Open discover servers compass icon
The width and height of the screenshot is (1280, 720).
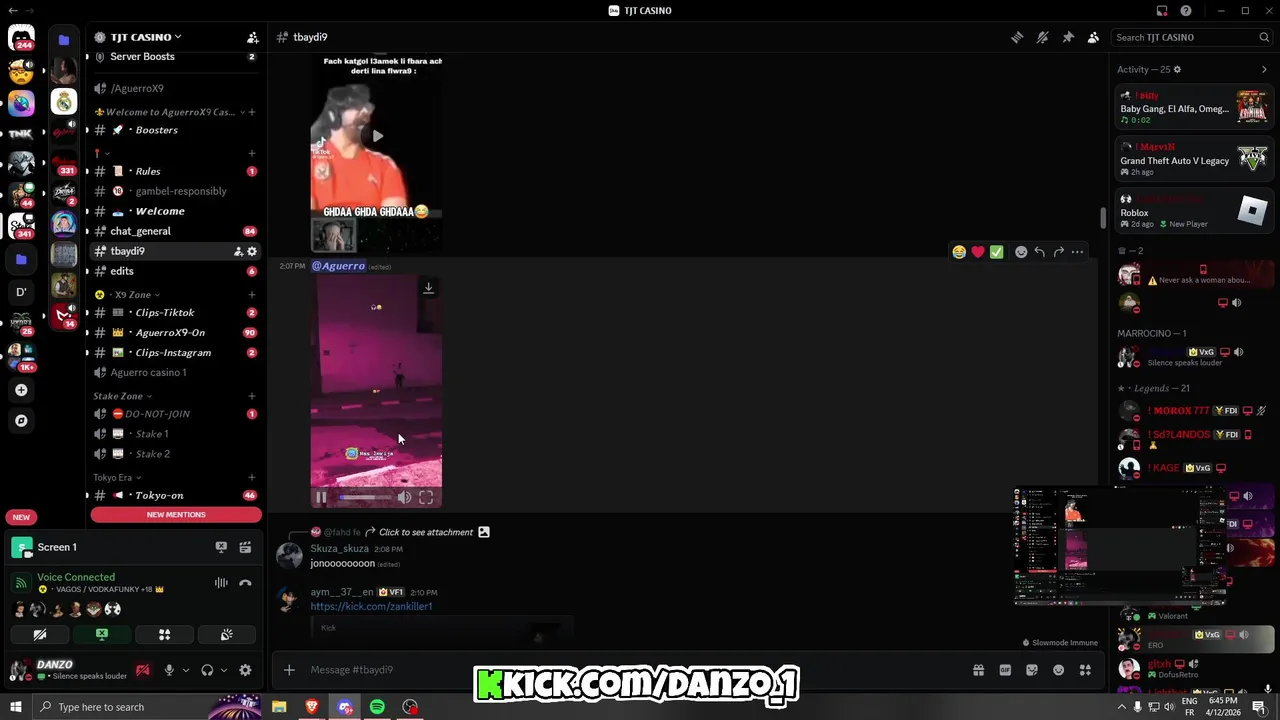(x=21, y=421)
